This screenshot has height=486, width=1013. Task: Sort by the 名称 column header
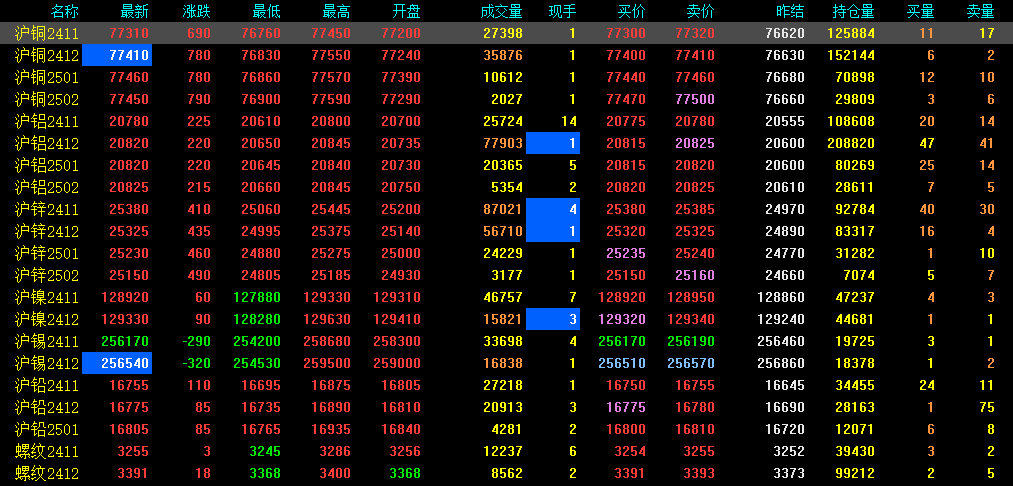(x=65, y=11)
